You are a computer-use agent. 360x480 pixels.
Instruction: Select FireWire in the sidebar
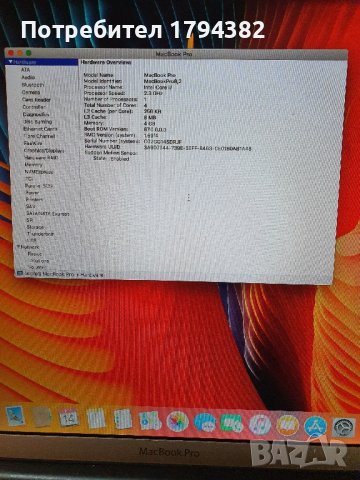(33, 143)
